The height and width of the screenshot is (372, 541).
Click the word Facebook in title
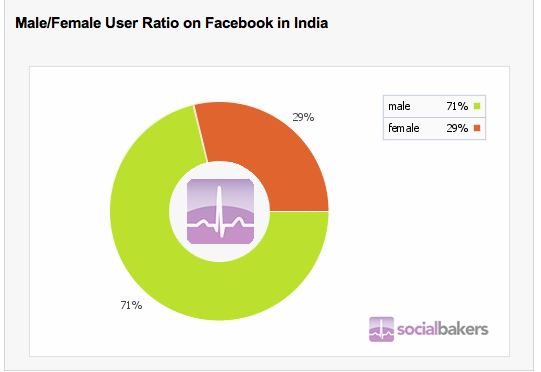pos(239,23)
